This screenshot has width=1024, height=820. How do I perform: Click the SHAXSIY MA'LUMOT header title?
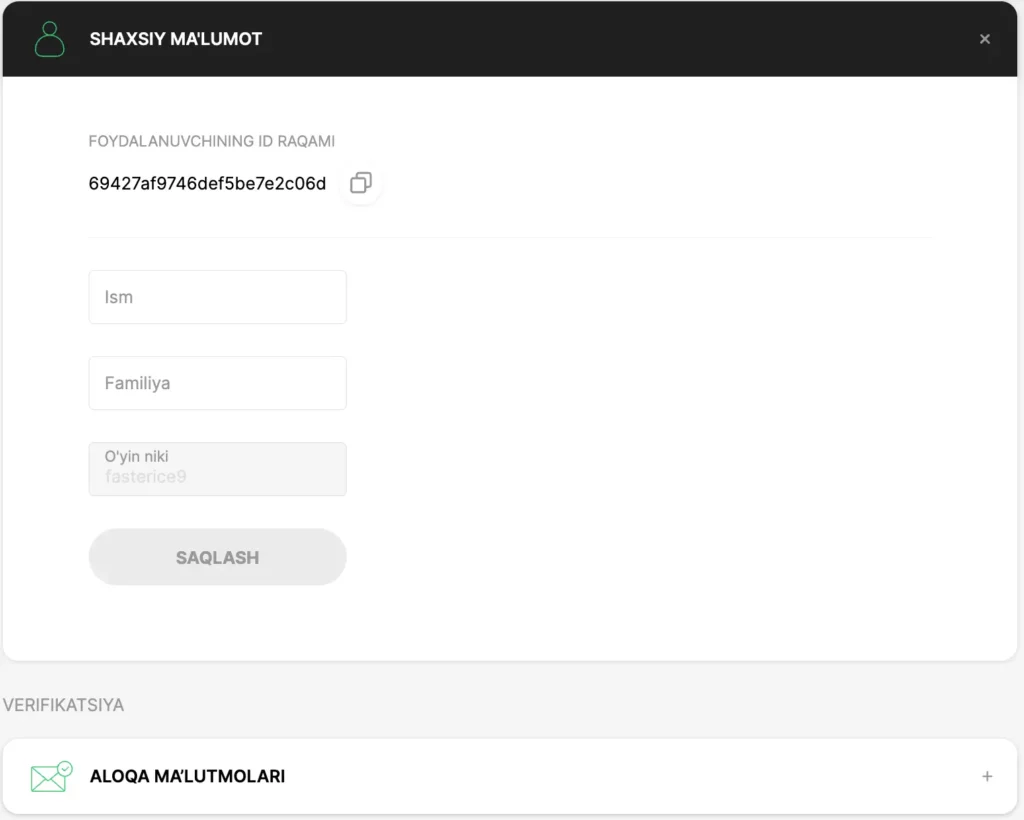[x=176, y=39]
